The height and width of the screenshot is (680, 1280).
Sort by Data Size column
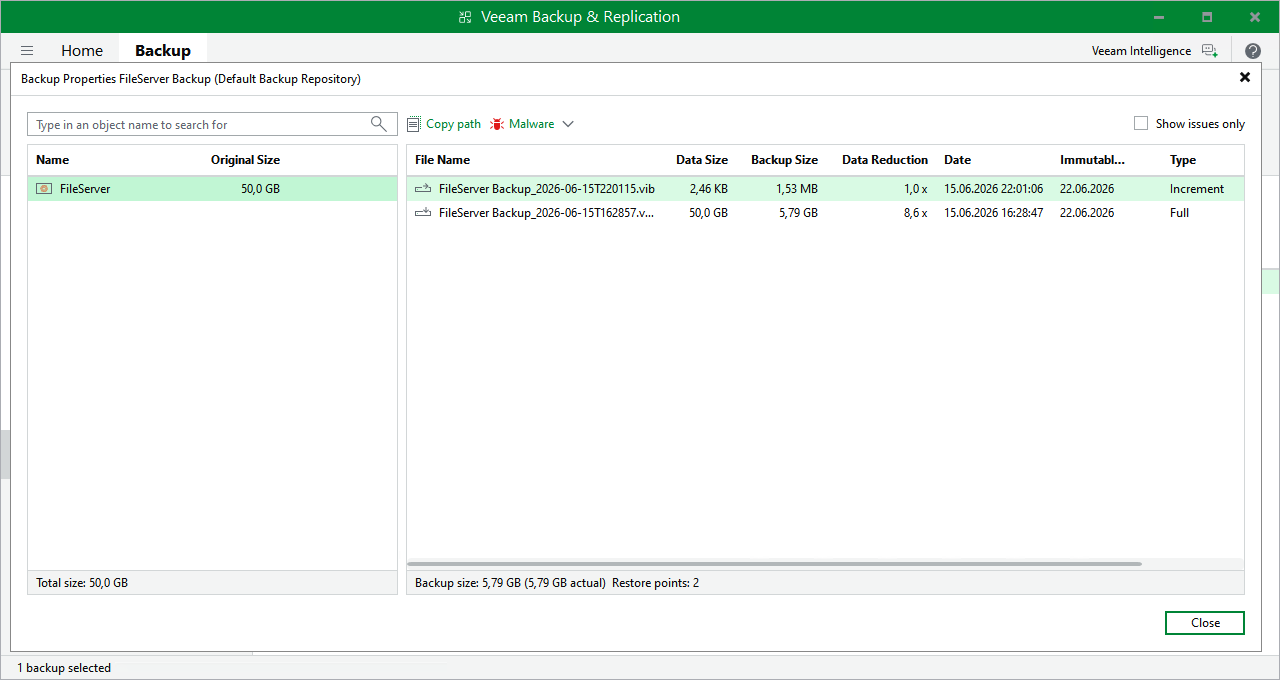pyautogui.click(x=702, y=160)
